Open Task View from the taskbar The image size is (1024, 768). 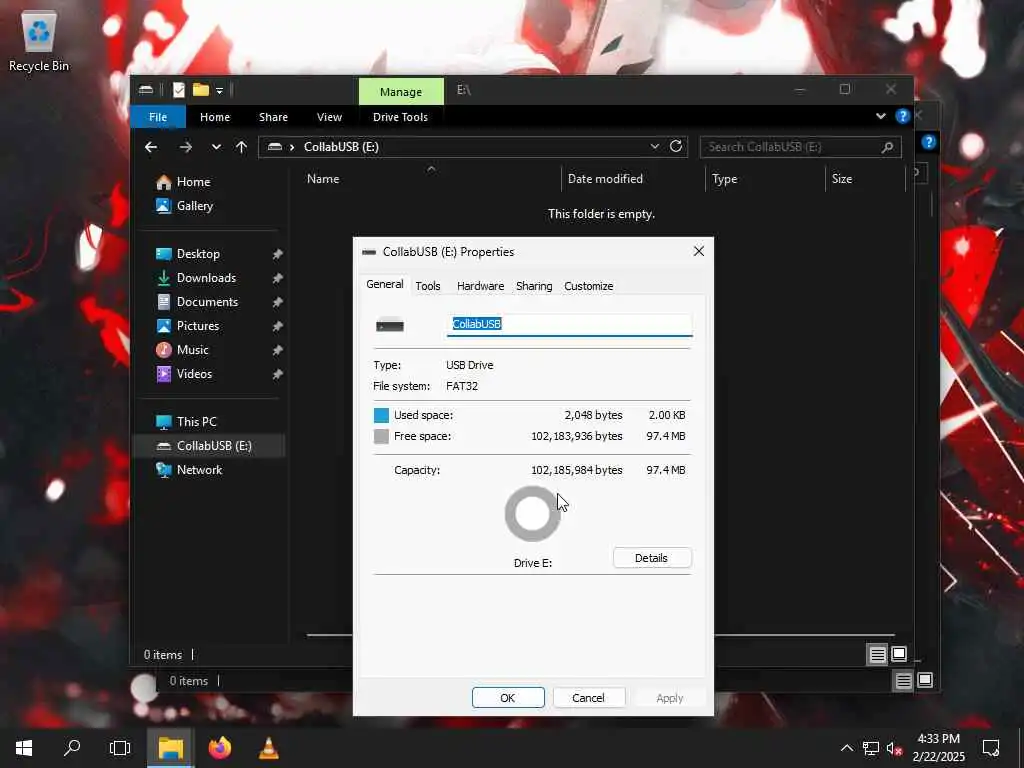tap(120, 748)
